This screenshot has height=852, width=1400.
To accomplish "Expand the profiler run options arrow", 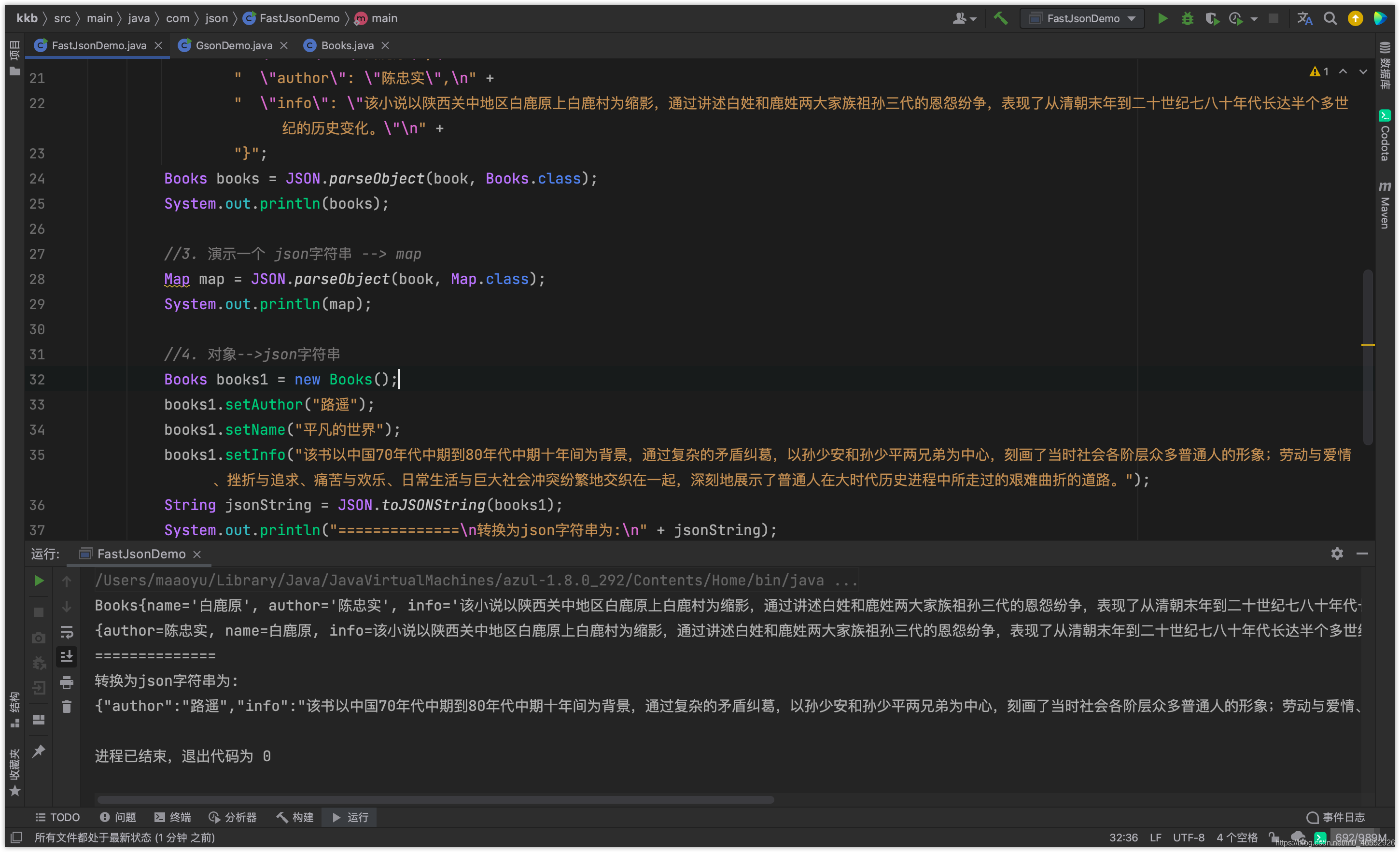I will [x=1254, y=19].
